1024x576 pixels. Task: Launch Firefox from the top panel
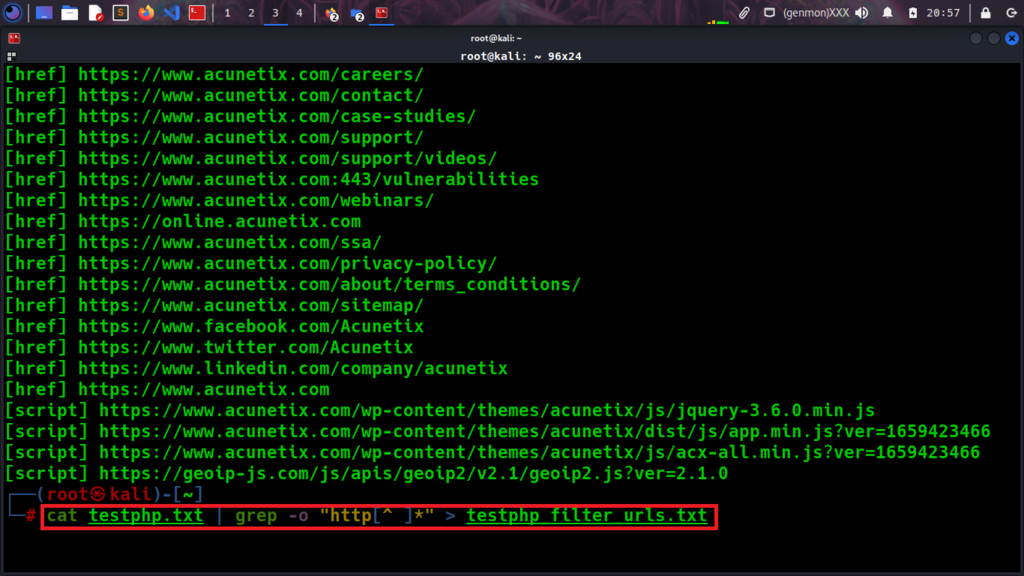click(146, 13)
